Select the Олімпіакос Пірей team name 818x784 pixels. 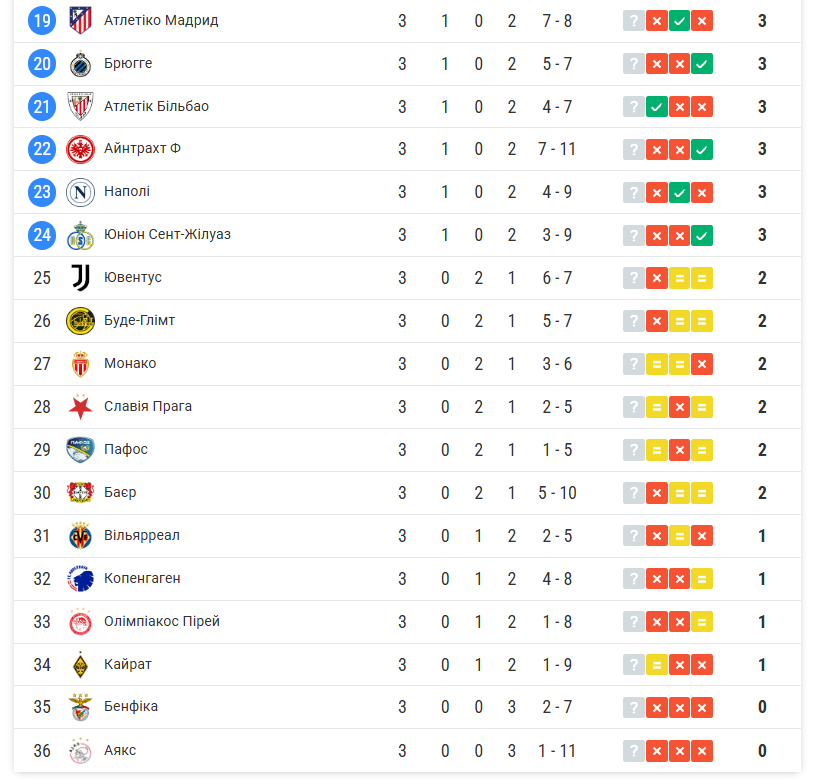pos(161,621)
